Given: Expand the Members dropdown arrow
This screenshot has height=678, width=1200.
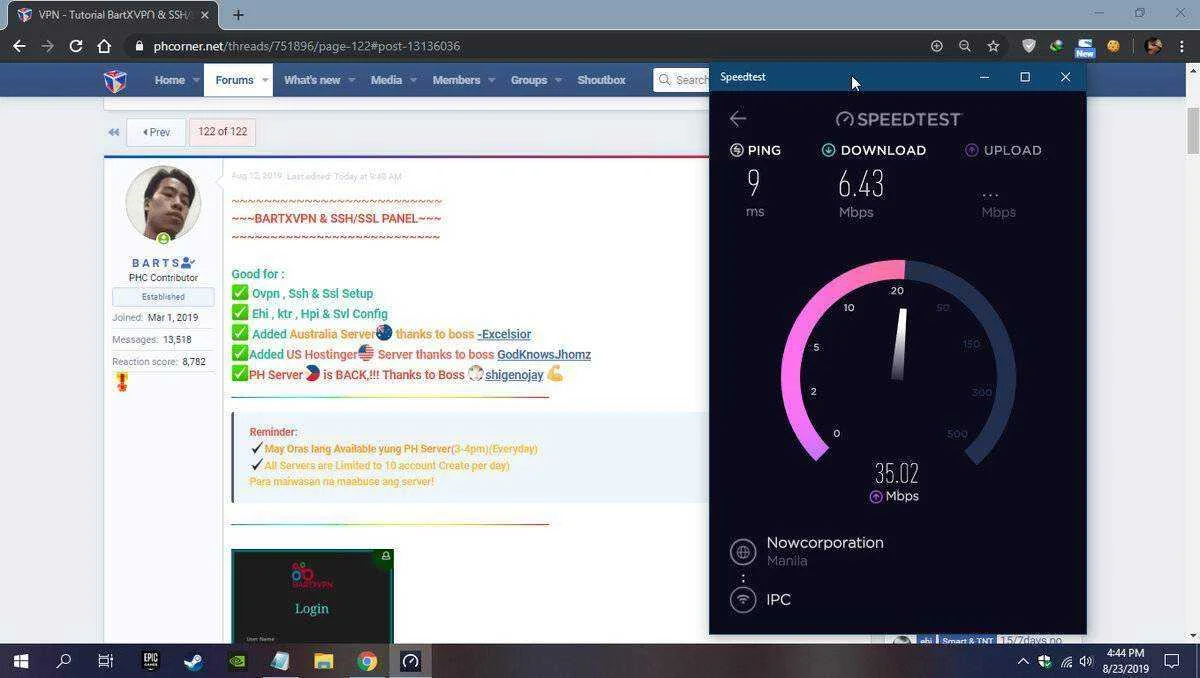Looking at the screenshot, I should (x=492, y=80).
